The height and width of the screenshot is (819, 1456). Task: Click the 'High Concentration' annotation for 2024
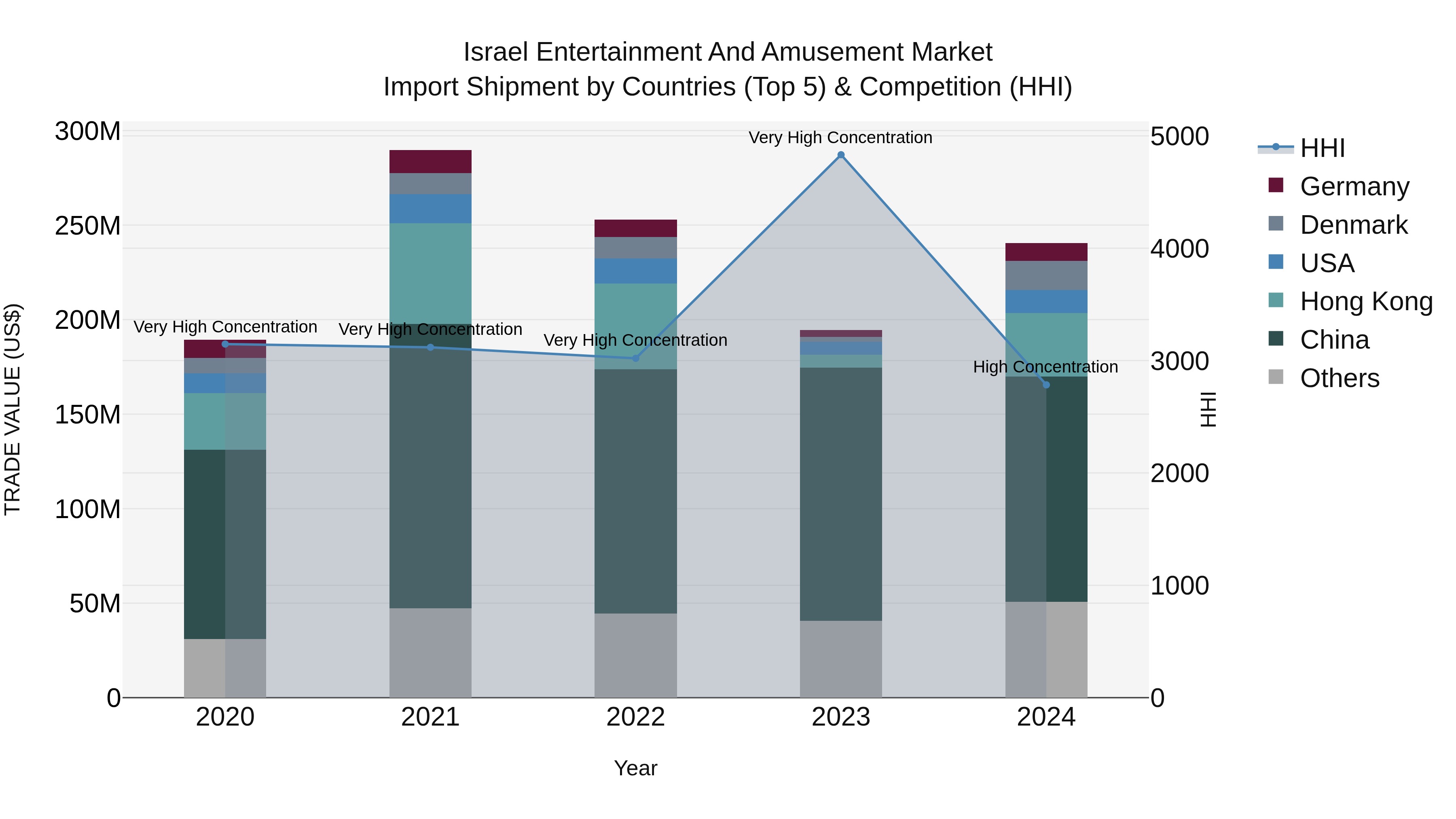click(x=1045, y=367)
